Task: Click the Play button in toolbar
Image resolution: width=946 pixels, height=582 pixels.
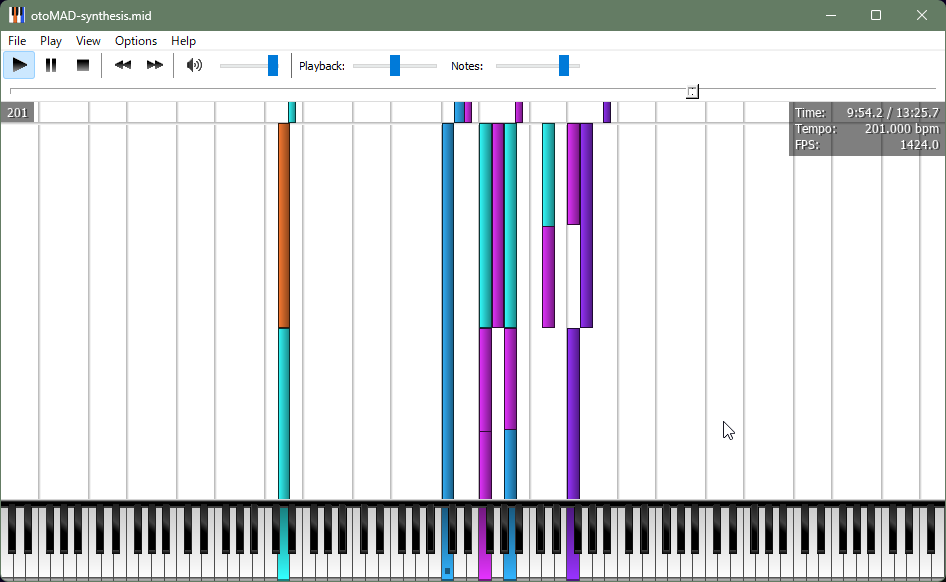Action: click(x=19, y=66)
